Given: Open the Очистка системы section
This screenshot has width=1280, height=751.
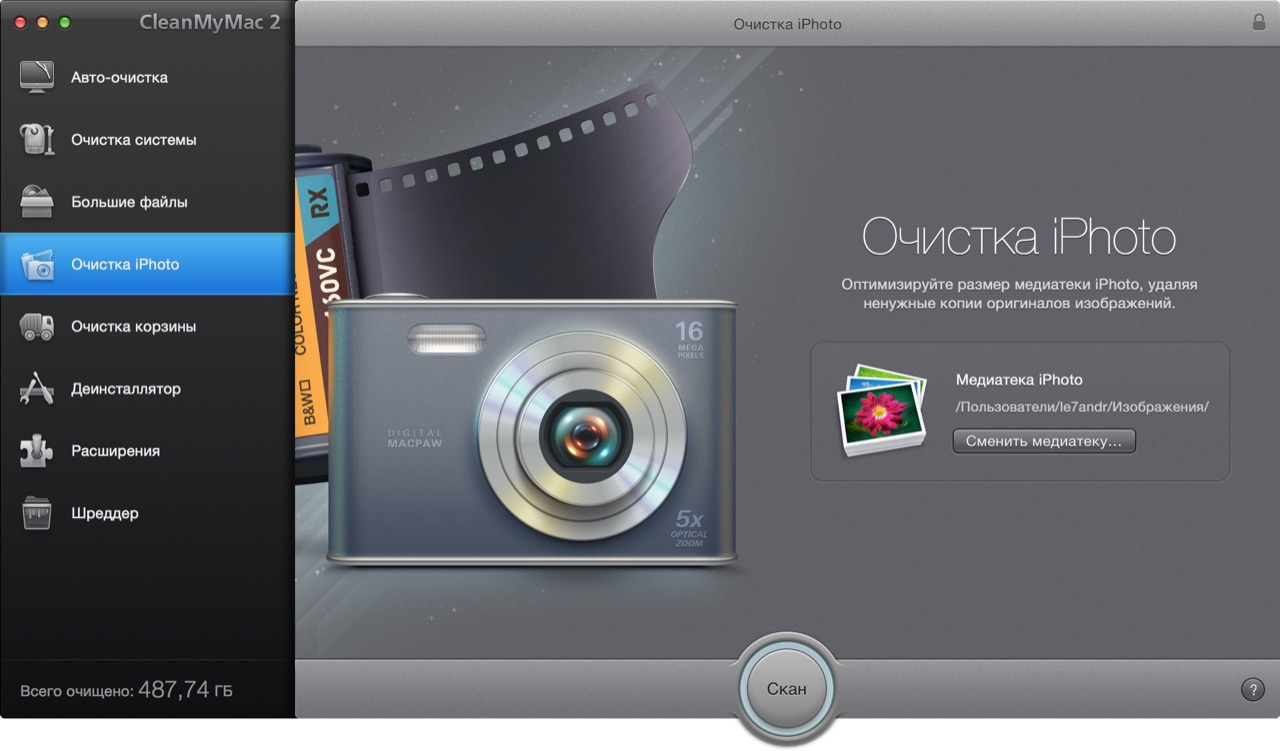Looking at the screenshot, I should coord(147,140).
